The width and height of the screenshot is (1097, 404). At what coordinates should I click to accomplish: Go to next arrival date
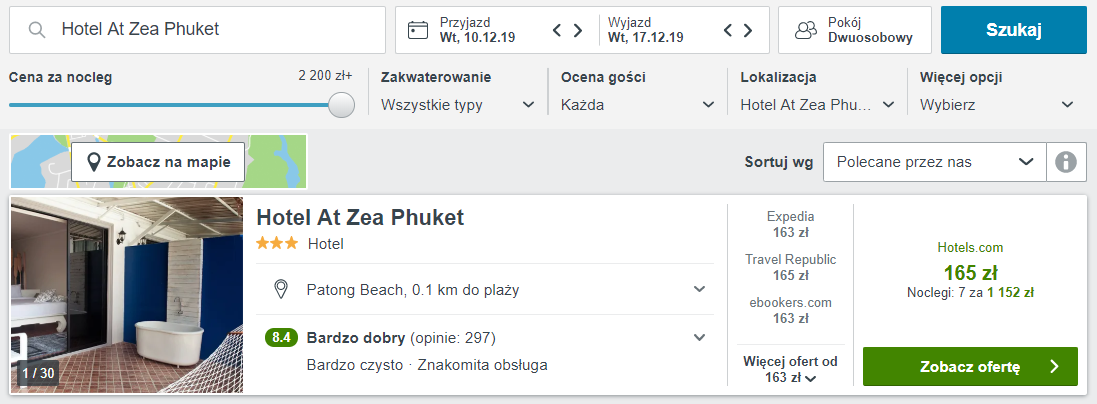tap(578, 30)
